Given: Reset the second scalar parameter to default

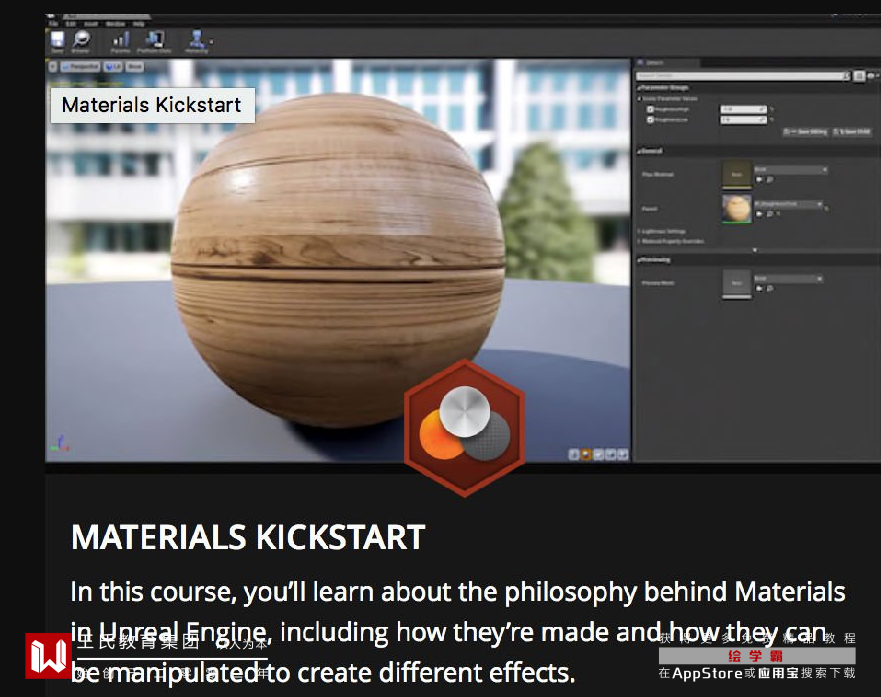Looking at the screenshot, I should pyautogui.click(x=772, y=120).
